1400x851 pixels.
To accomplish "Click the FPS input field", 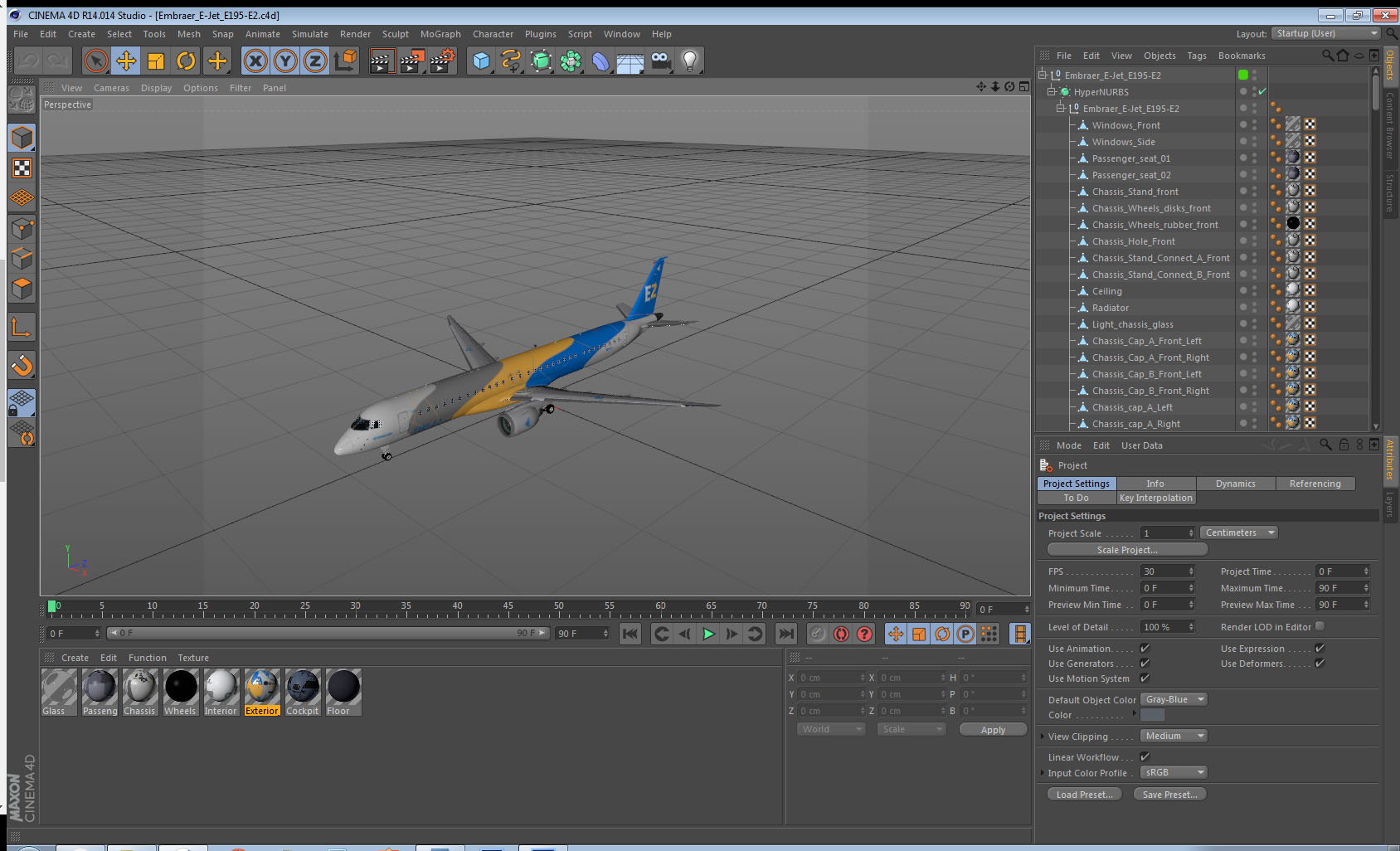I will pyautogui.click(x=1168, y=571).
